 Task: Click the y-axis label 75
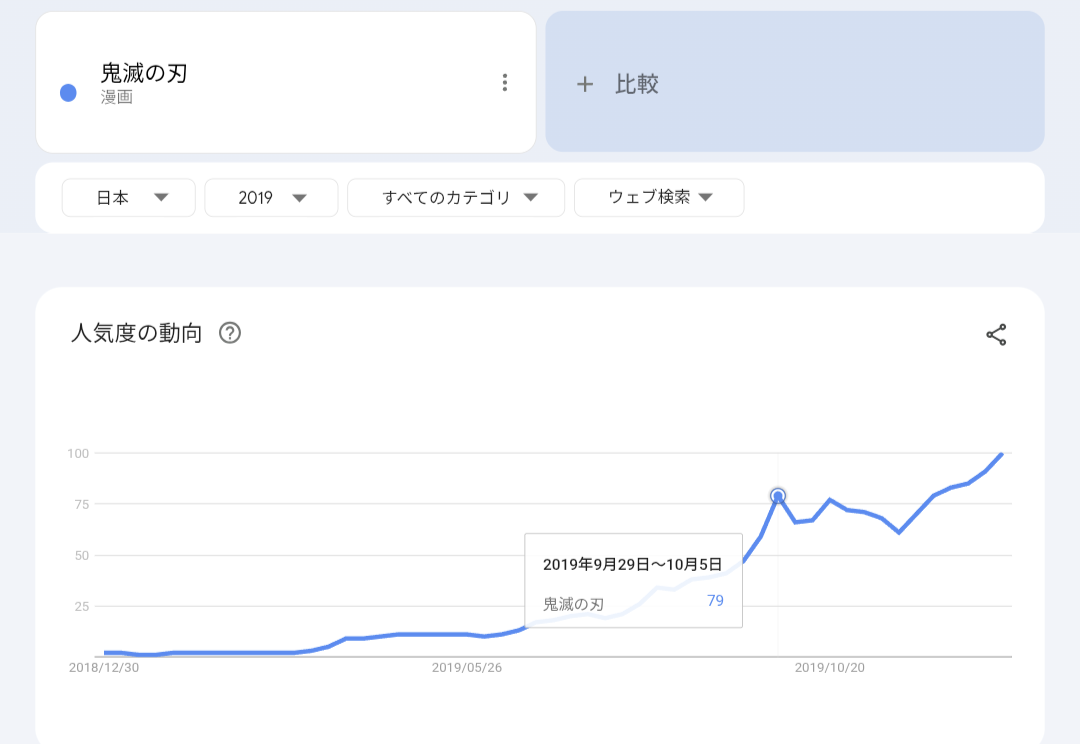[x=82, y=504]
